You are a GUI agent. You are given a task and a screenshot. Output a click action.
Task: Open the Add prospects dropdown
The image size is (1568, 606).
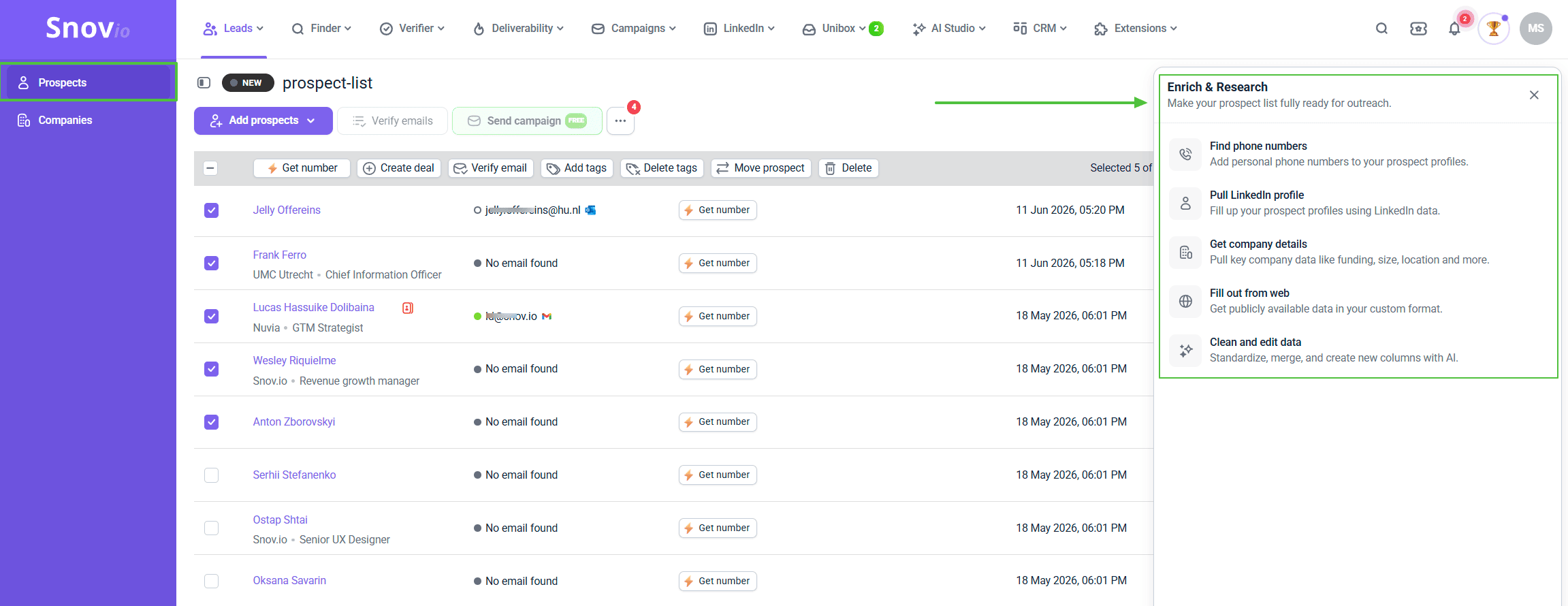point(263,121)
